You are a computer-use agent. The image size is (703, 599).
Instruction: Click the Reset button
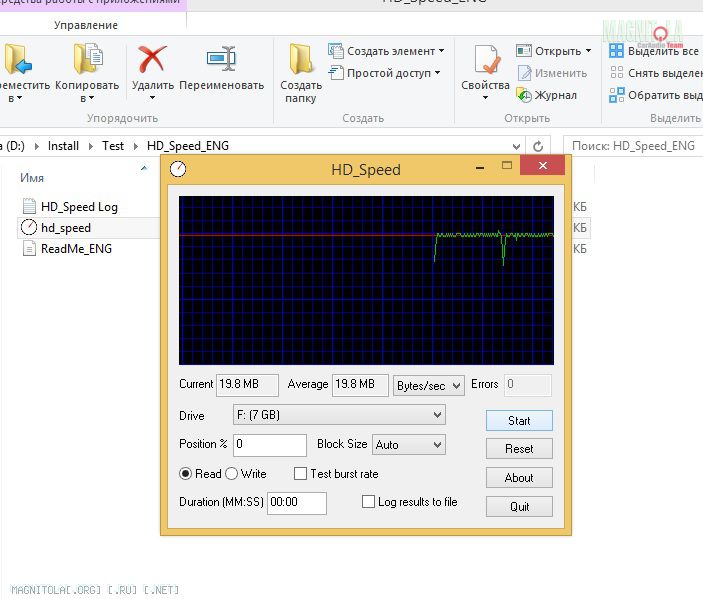pos(519,449)
